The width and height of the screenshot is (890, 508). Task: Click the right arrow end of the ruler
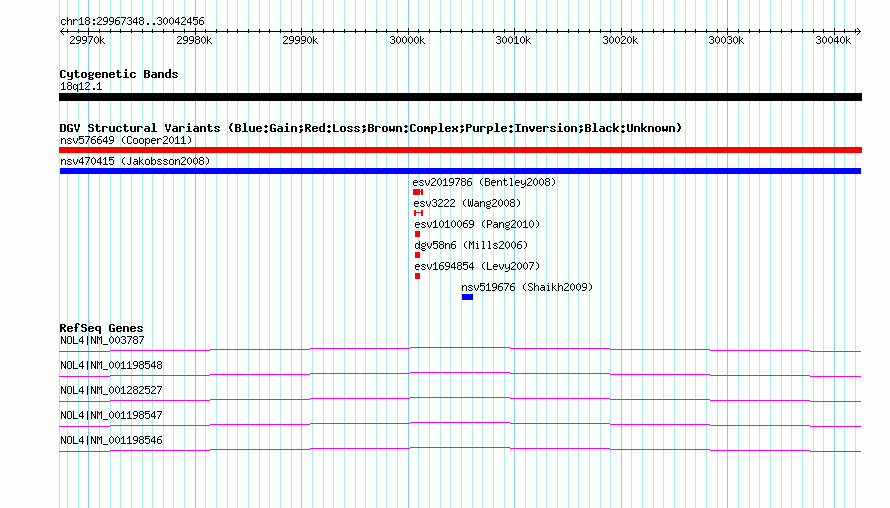point(858,31)
